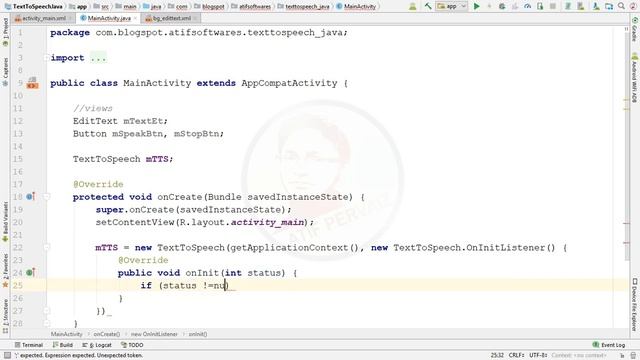Click the new OnInitListener code breadcrumb
Image resolution: width=640 pixels, height=360 pixels.
[x=154, y=334]
